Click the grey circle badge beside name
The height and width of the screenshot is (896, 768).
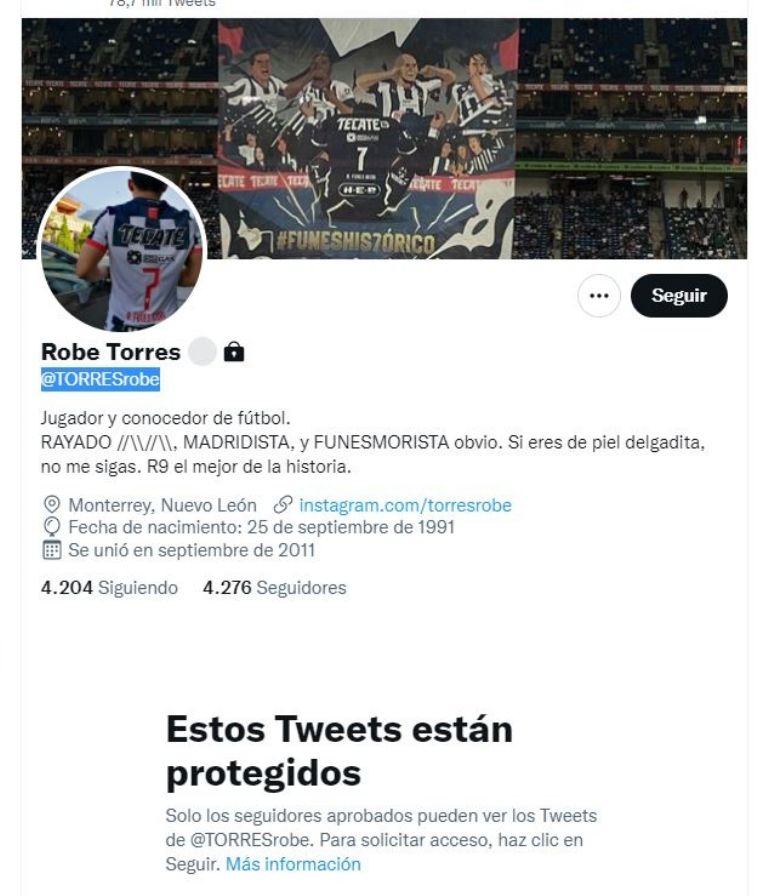202,351
